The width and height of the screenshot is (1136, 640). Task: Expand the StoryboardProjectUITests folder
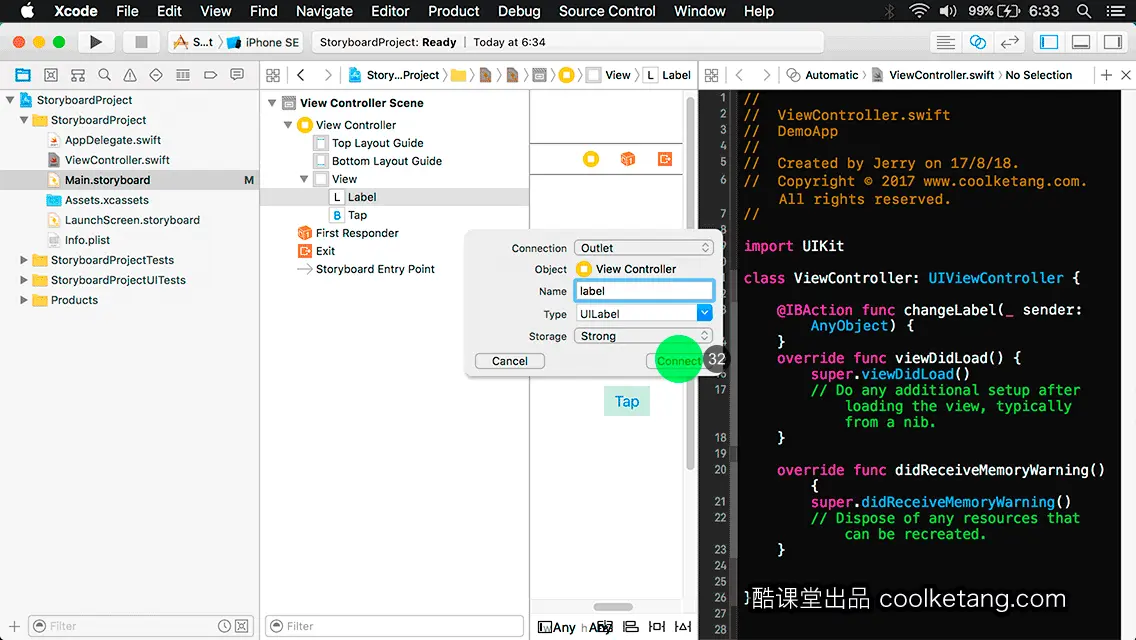[x=24, y=280]
